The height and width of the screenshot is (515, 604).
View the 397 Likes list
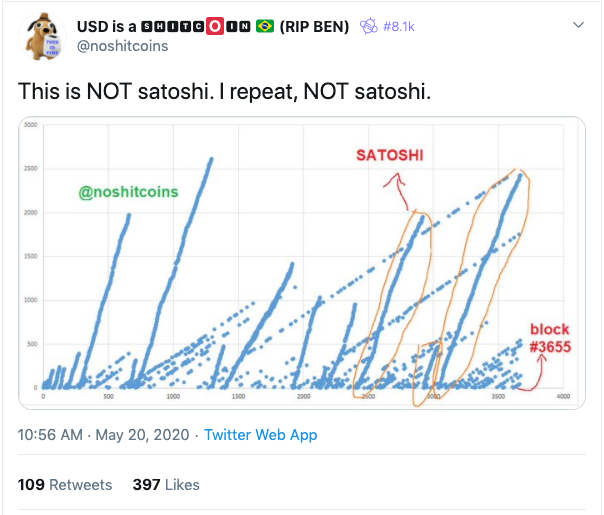coord(166,485)
